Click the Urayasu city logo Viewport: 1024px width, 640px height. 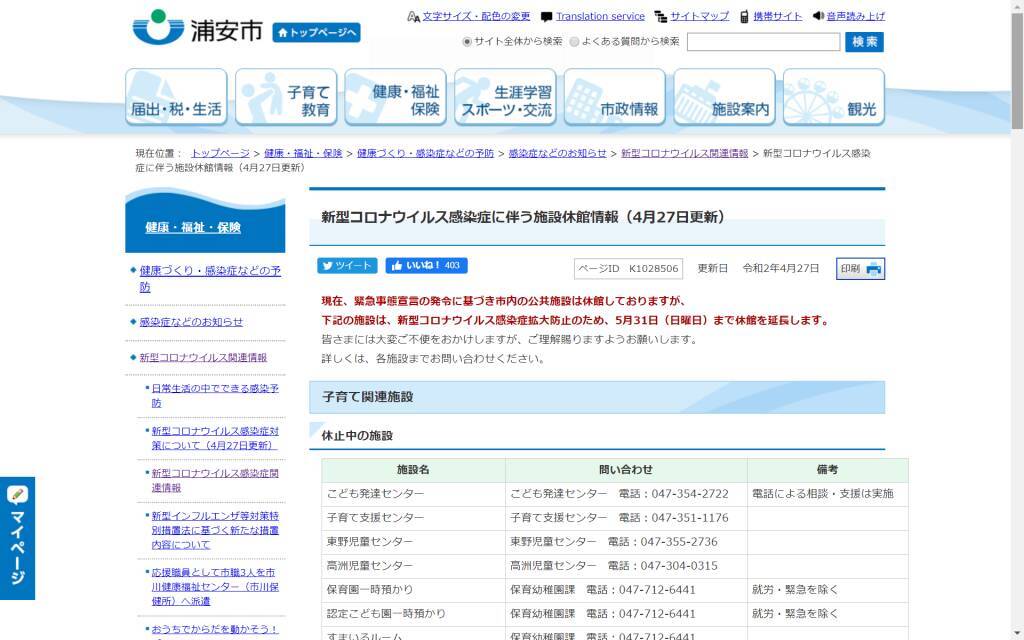[x=196, y=28]
